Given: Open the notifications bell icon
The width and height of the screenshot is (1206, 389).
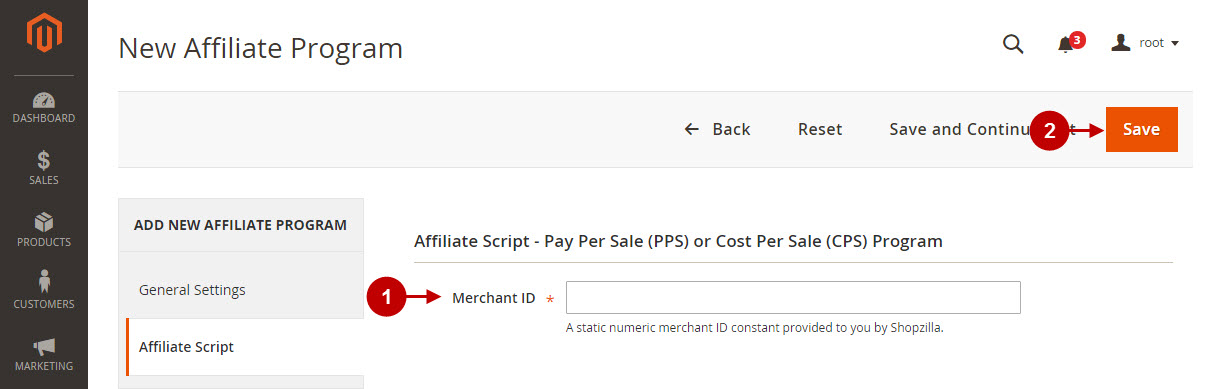Looking at the screenshot, I should point(1066,45).
